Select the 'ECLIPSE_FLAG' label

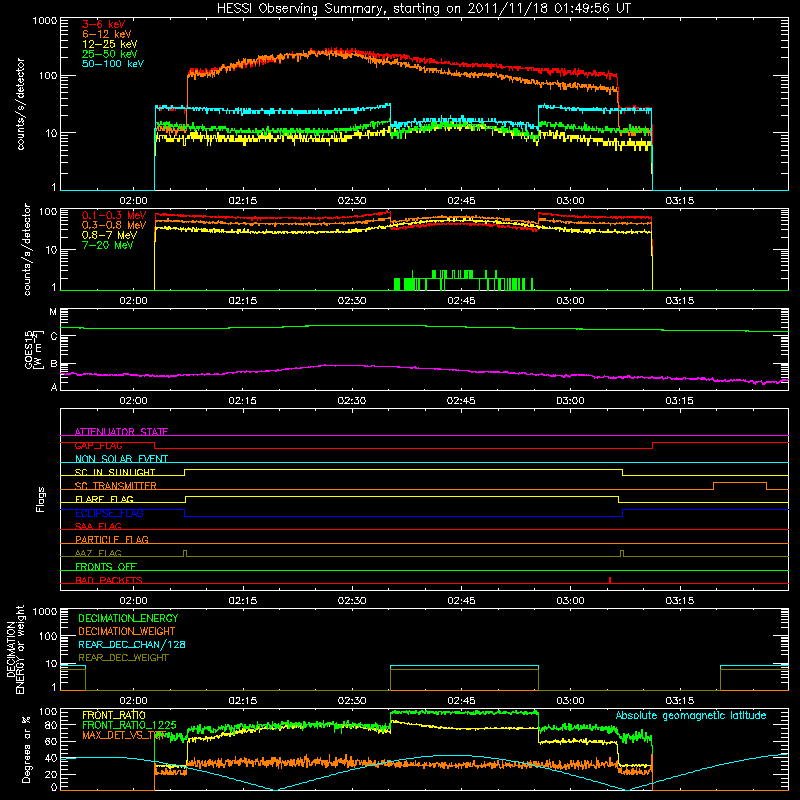(109, 513)
